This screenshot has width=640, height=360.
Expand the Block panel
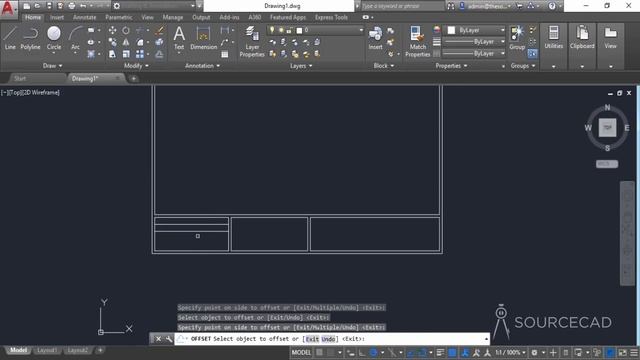tap(384, 66)
